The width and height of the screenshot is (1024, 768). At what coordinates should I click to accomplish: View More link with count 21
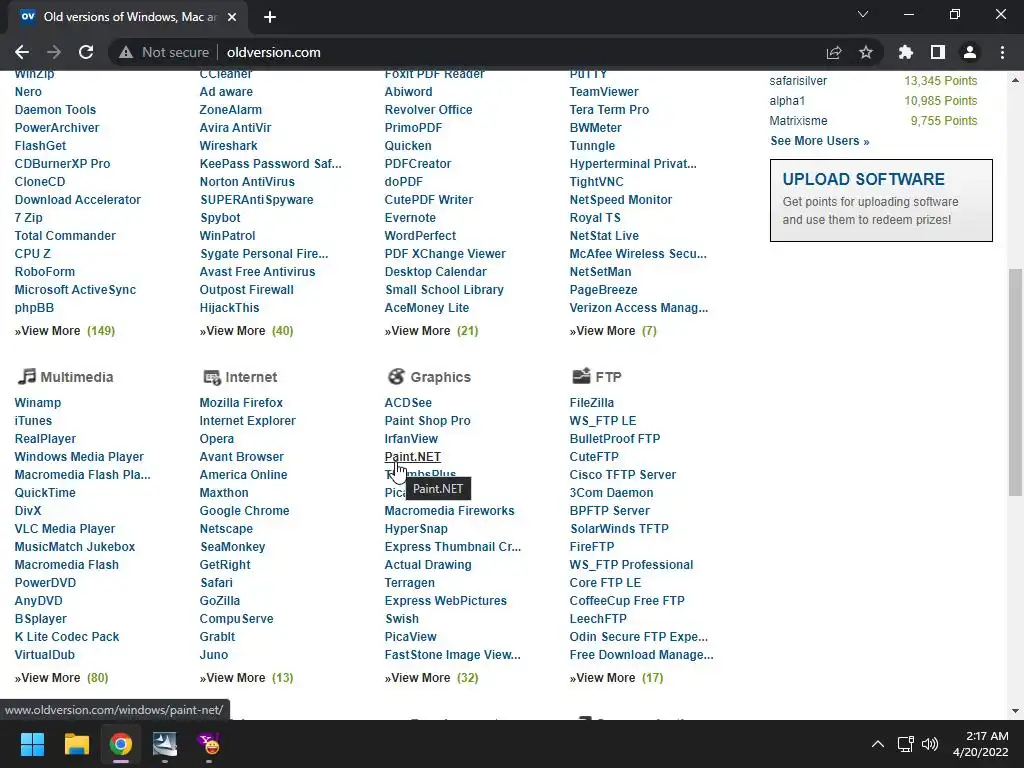431,331
